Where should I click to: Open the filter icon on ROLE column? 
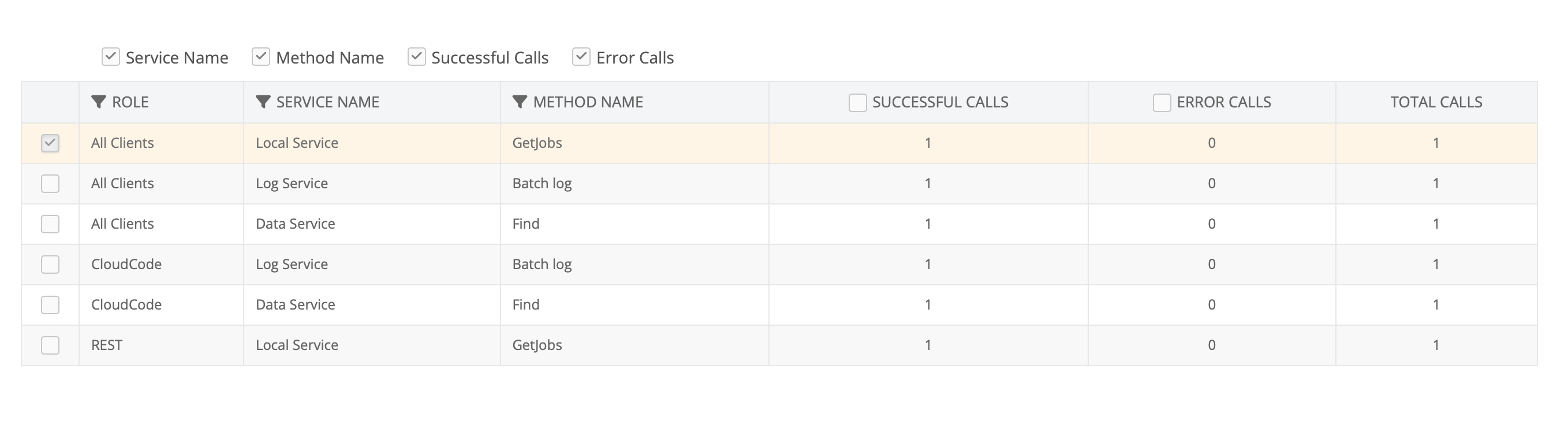99,102
